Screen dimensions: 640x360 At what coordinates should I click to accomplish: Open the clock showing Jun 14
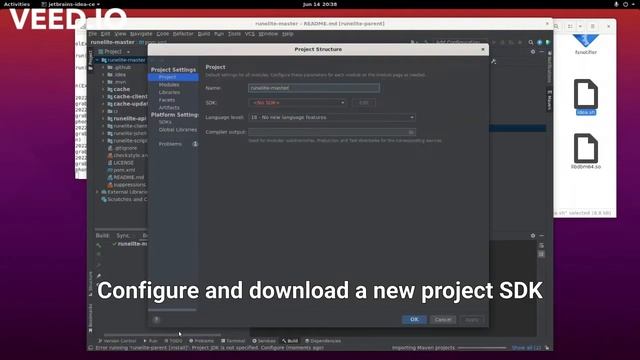[320, 4]
